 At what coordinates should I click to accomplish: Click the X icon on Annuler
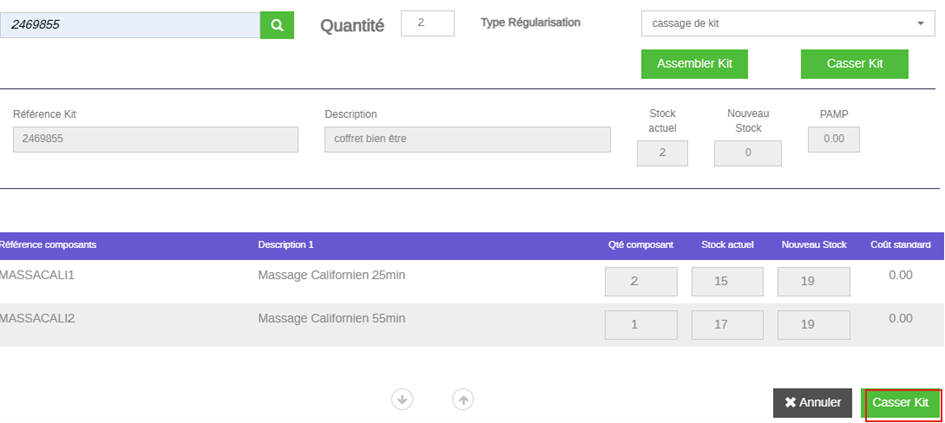[x=790, y=403]
